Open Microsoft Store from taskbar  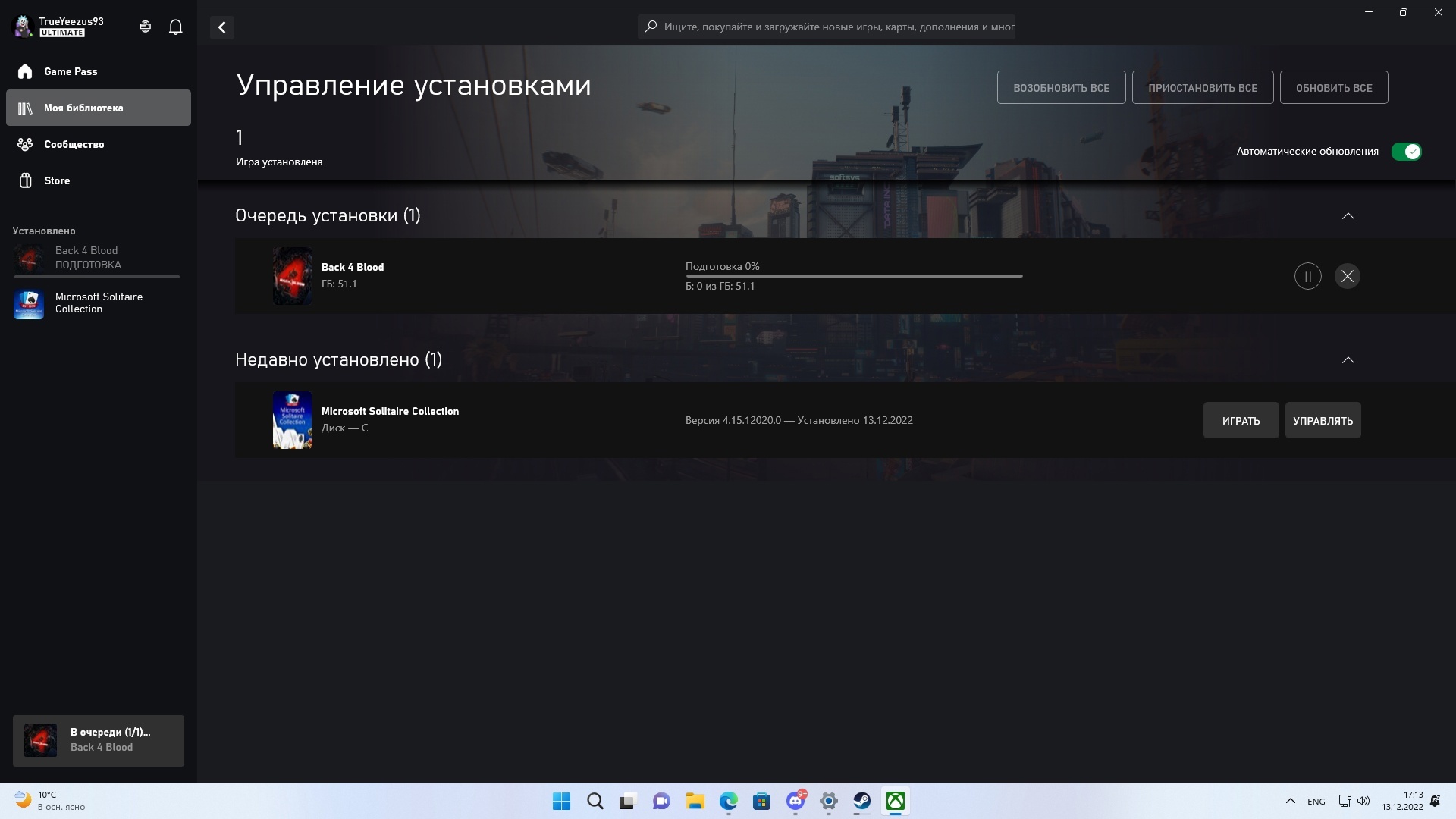point(761,801)
